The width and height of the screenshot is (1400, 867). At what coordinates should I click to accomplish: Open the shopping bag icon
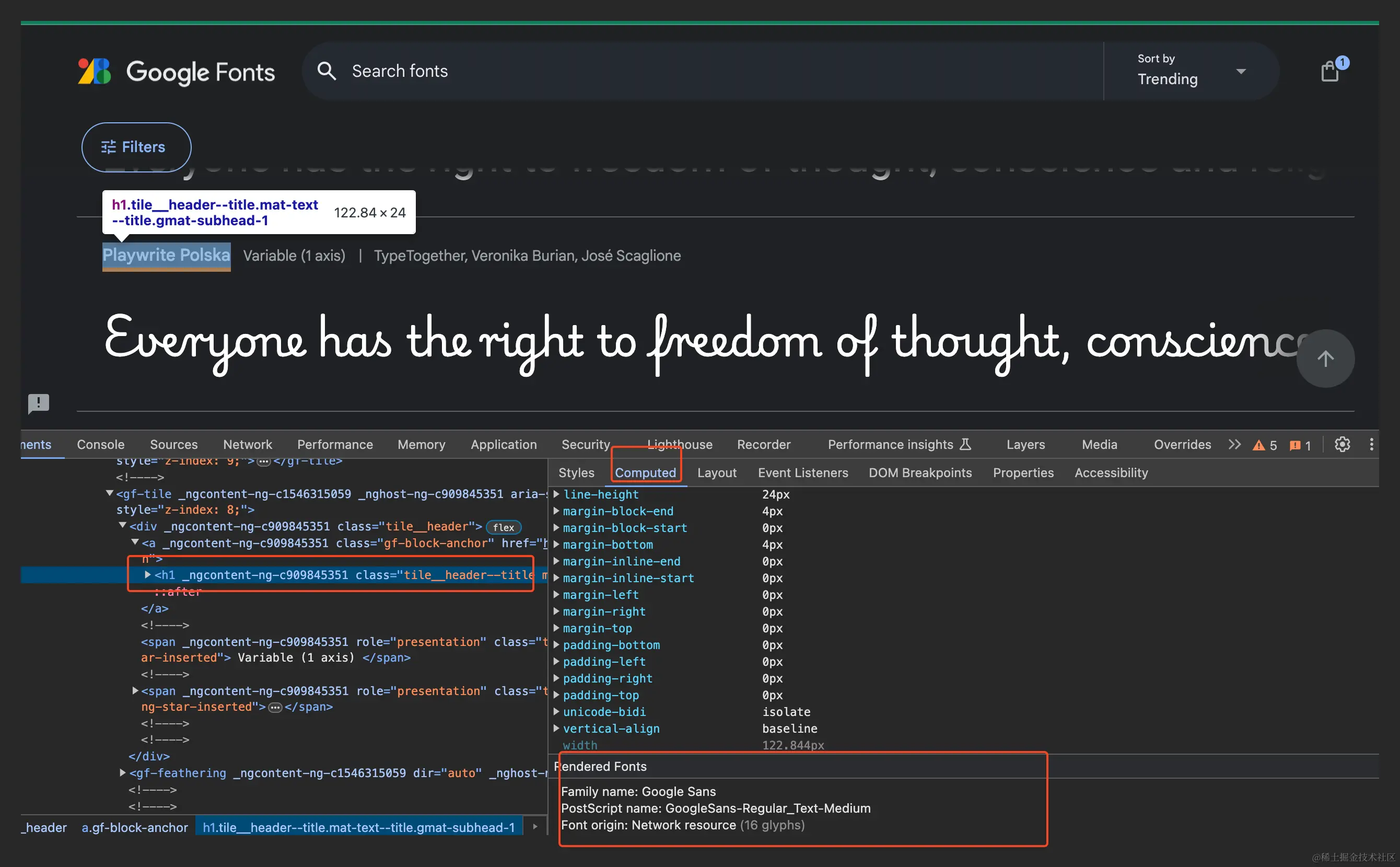[x=1329, y=72]
